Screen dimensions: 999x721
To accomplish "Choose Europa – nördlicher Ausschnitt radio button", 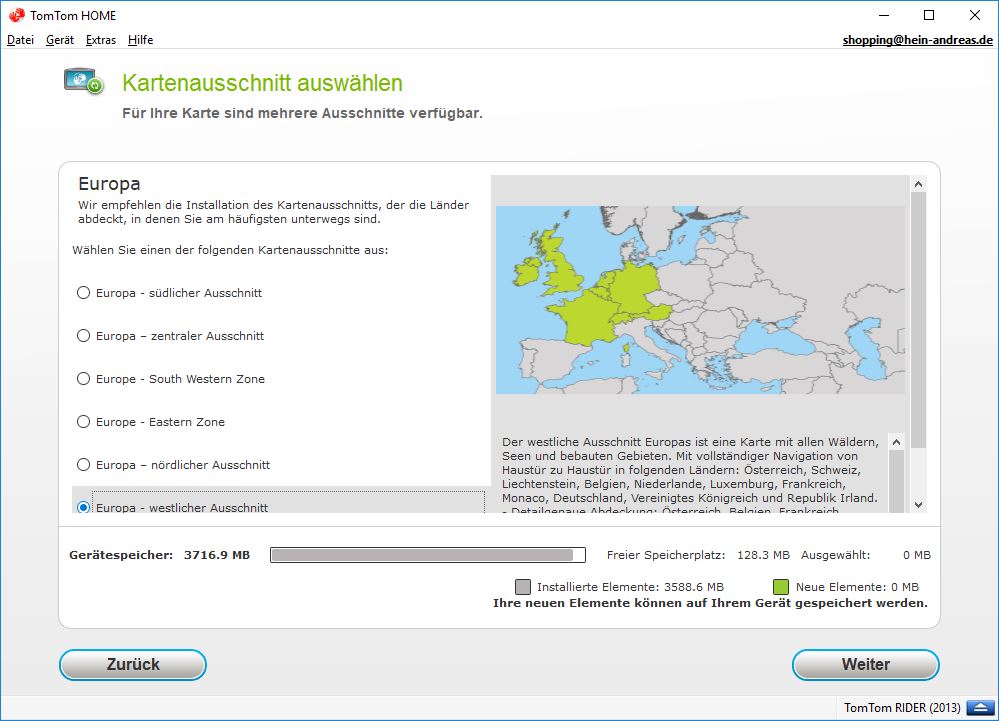I will pos(84,465).
